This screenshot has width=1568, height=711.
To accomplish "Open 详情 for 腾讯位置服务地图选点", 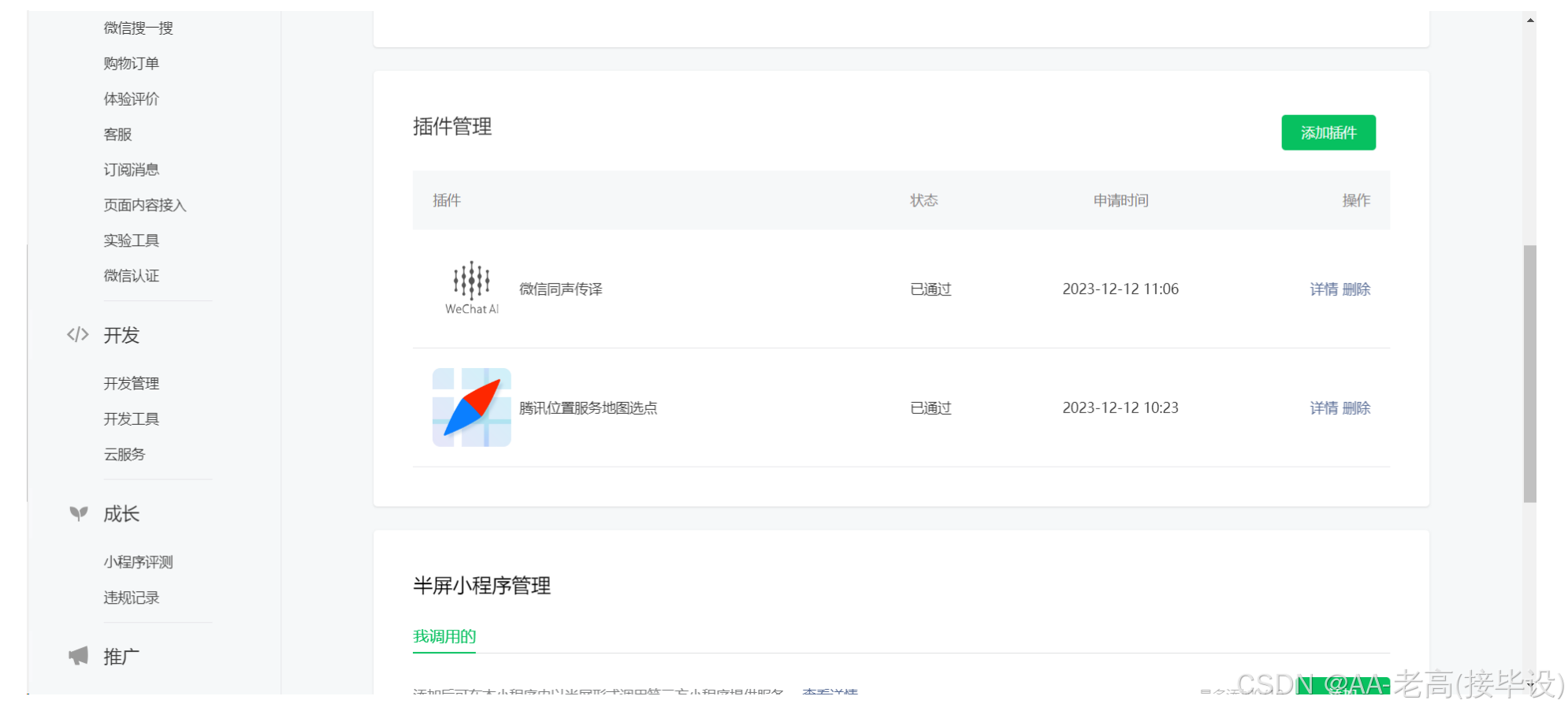I will 1324,408.
